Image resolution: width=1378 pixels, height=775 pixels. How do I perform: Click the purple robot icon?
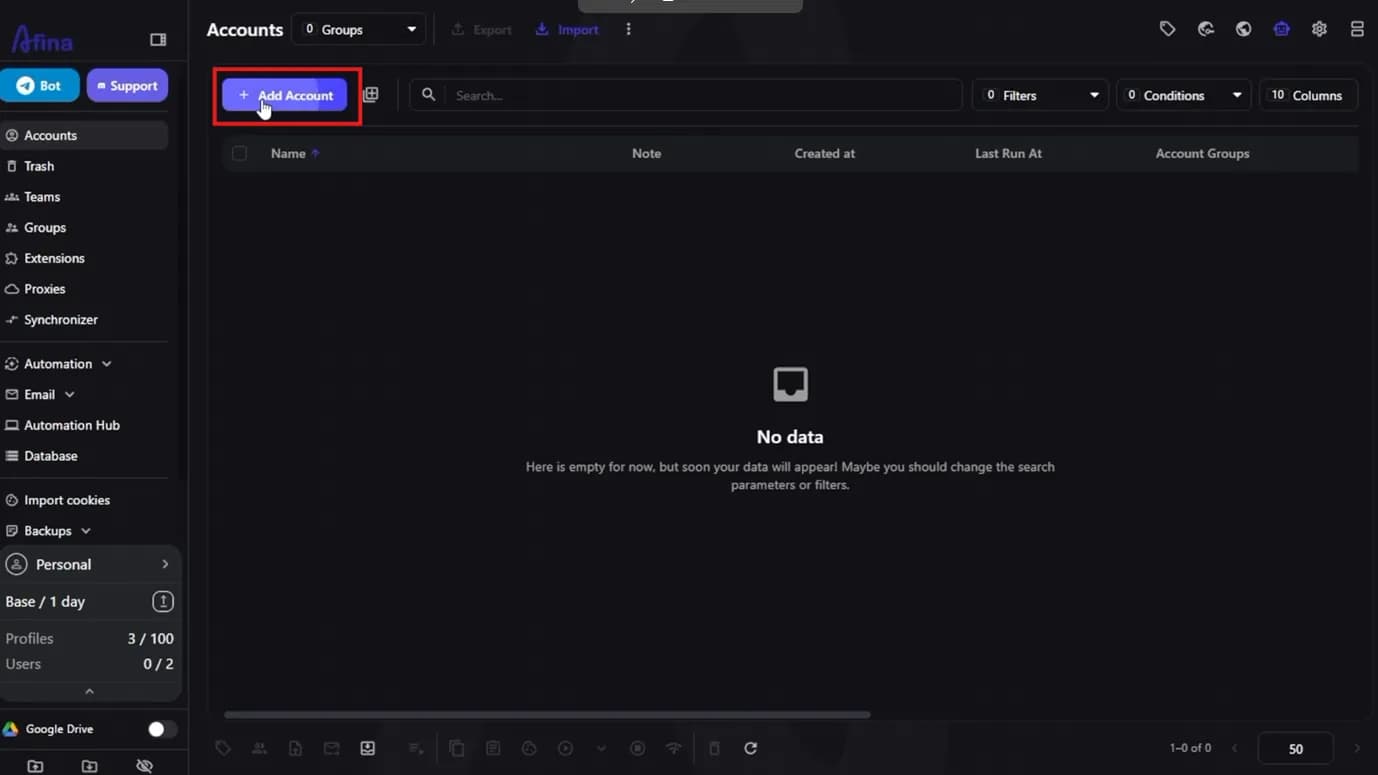tap(1281, 29)
